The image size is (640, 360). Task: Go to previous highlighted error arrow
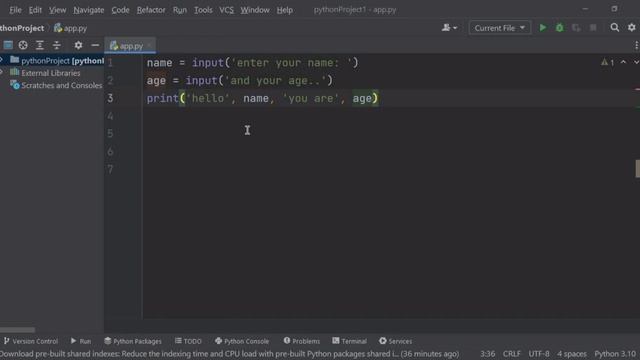tap(623, 62)
